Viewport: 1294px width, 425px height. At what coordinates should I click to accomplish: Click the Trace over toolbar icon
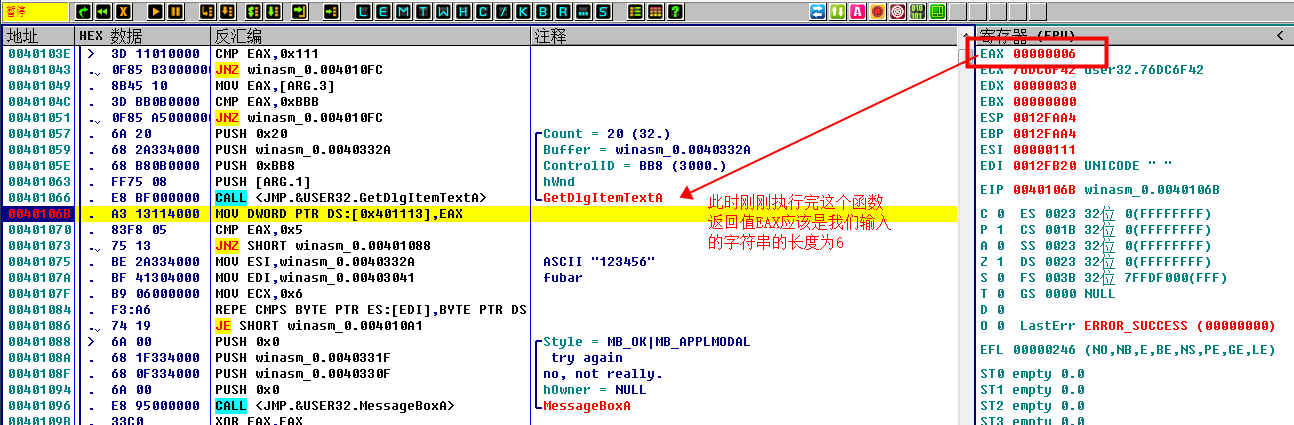[273, 12]
